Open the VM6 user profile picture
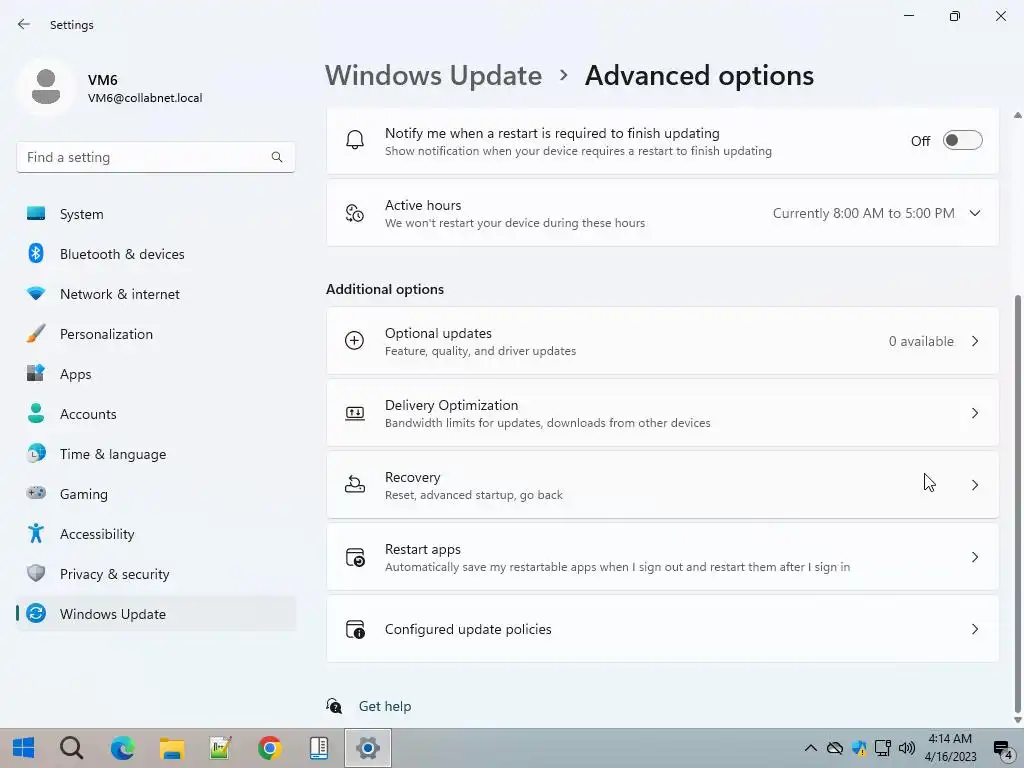The width and height of the screenshot is (1024, 768). coord(46,87)
